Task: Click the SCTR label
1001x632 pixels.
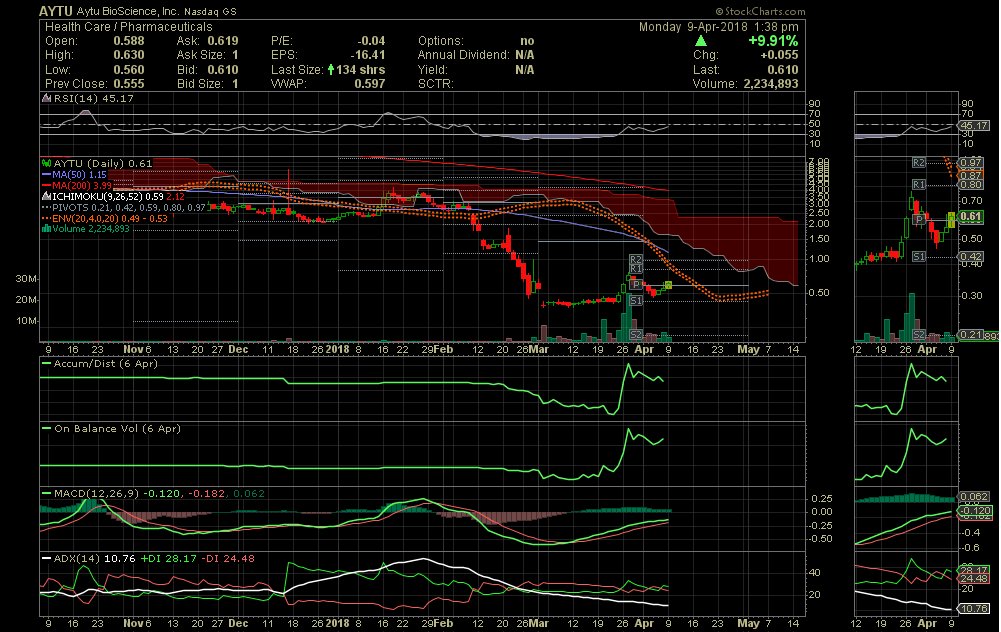Action: [x=435, y=84]
